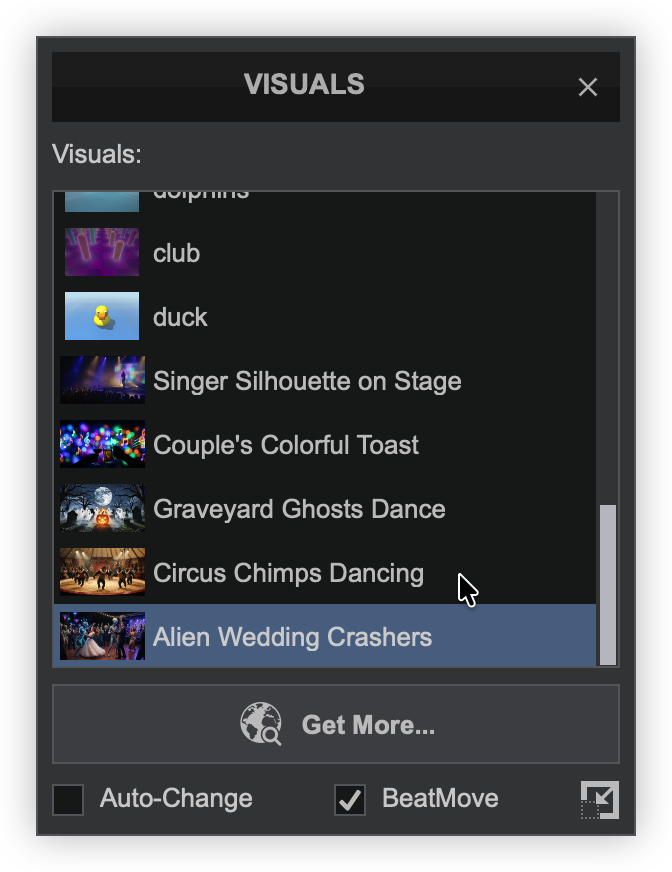Click the Graveyard Ghosts Dance thumbnail

pos(102,509)
